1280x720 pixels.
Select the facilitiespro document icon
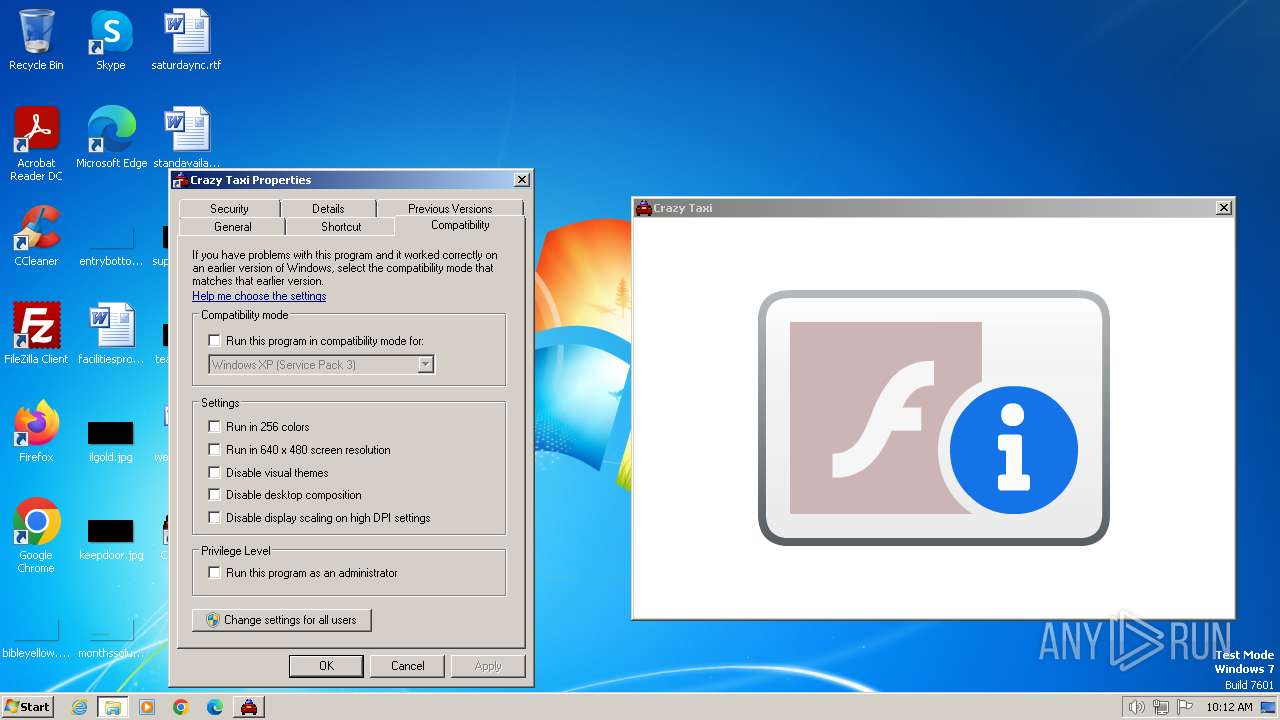pos(111,333)
